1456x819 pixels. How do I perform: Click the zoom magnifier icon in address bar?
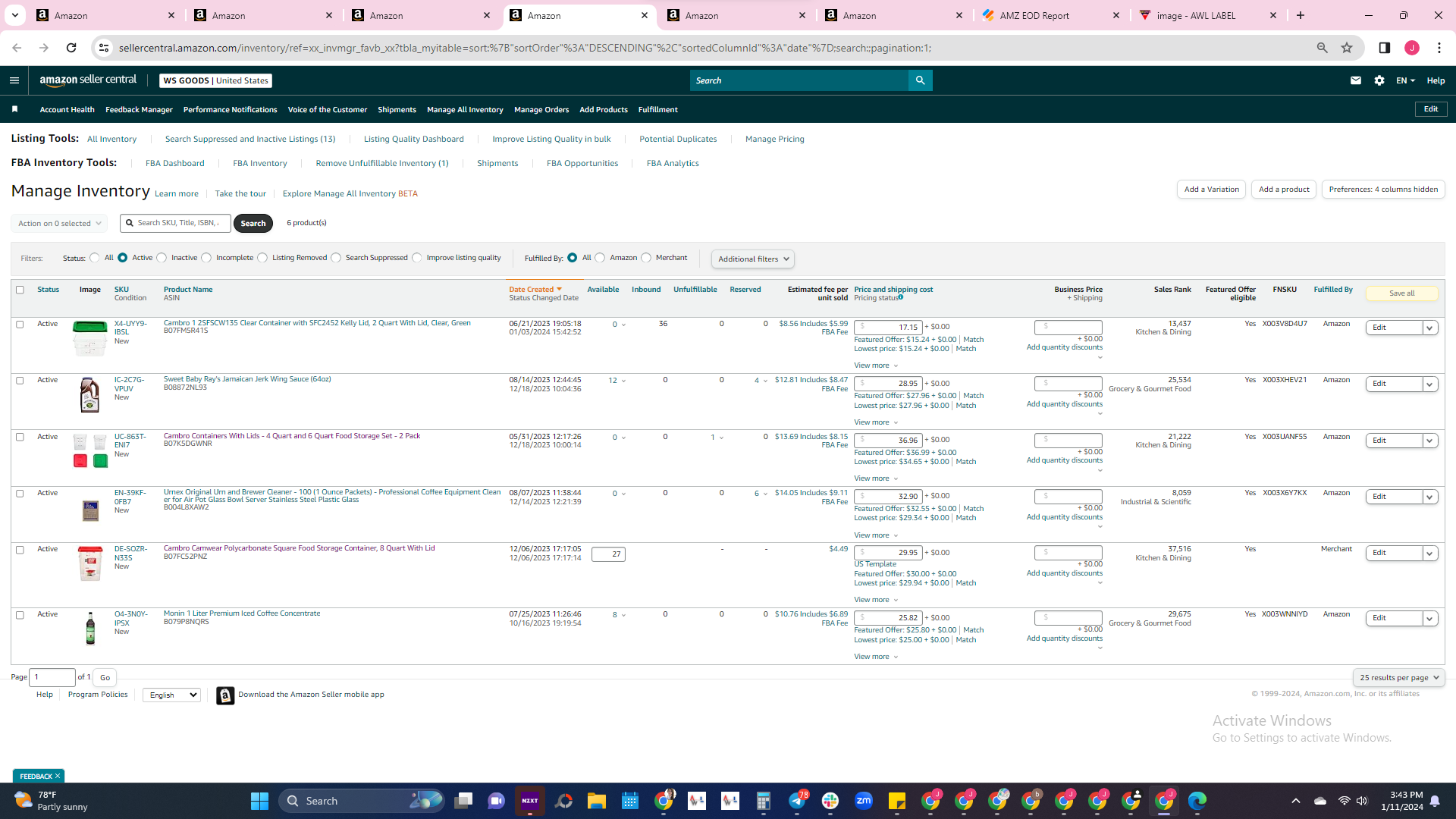(1323, 48)
